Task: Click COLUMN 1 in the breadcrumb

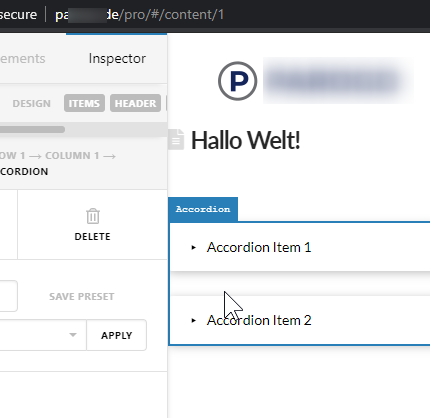Action: coord(72,156)
